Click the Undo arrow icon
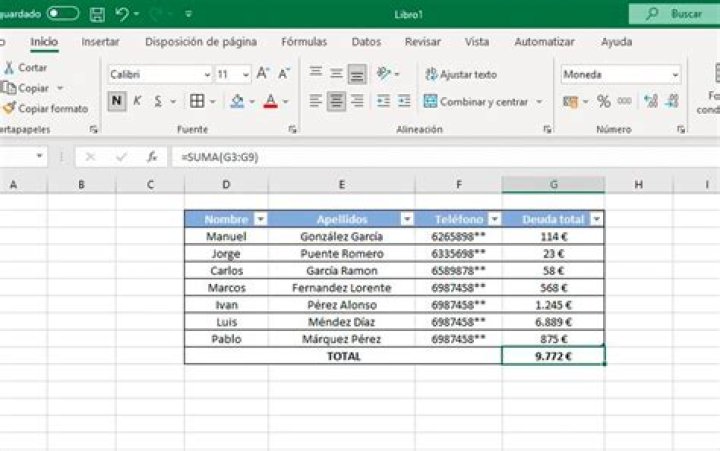Image resolution: width=720 pixels, height=451 pixels. (122, 14)
